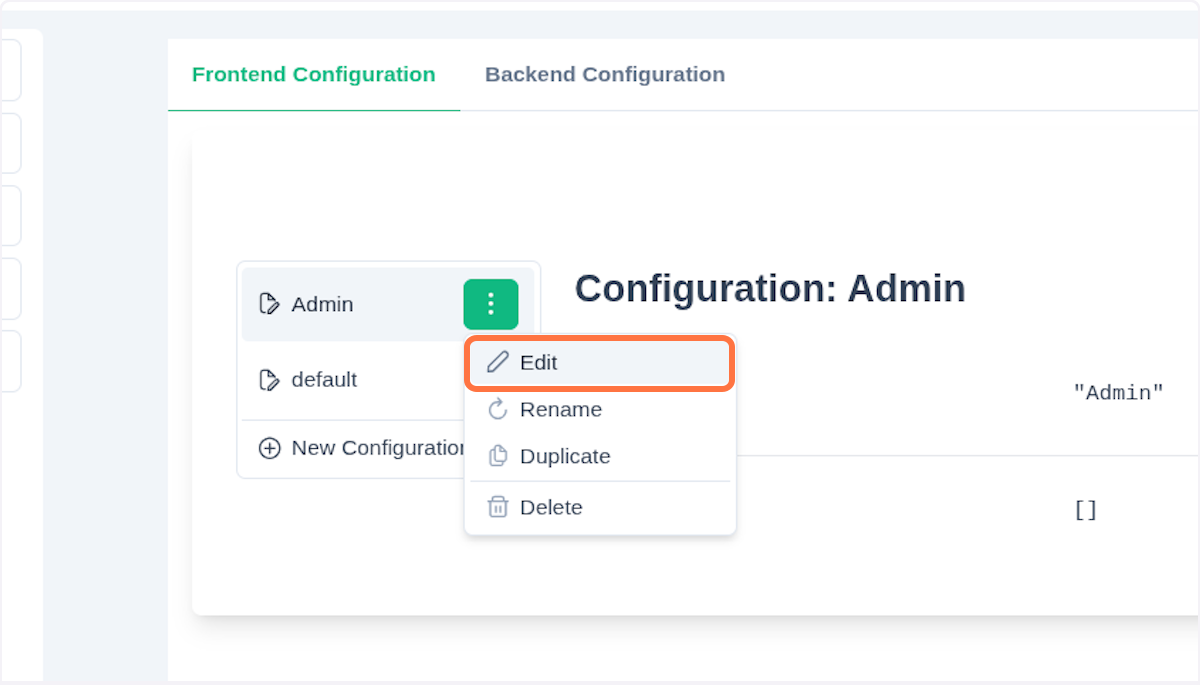Click the file icon next to Admin
Screen dimensions: 1200x685
pyautogui.click(x=269, y=304)
